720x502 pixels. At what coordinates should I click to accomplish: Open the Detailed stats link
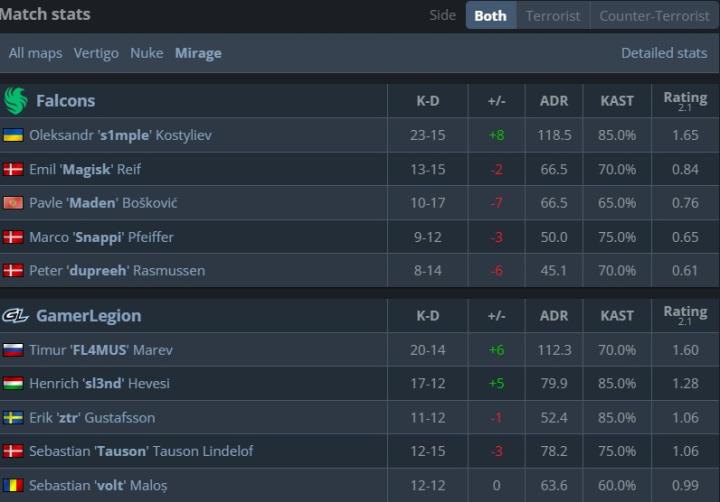(x=664, y=53)
